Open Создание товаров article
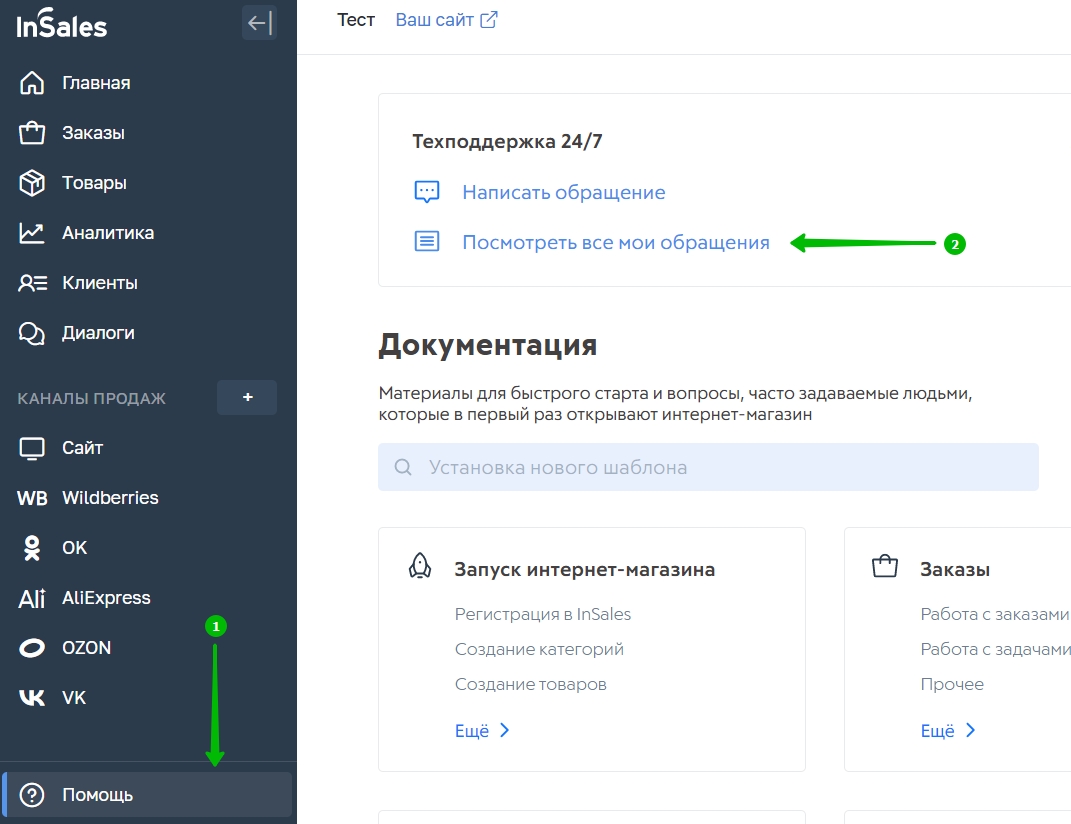The image size is (1071, 824). pyautogui.click(x=531, y=684)
